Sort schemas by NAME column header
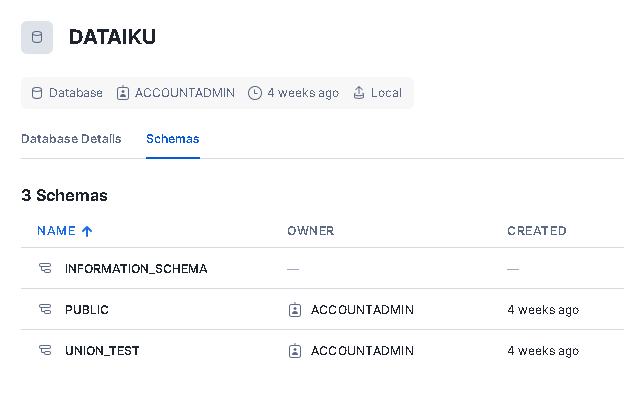Viewport: 624px width, 400px height. click(x=56, y=231)
